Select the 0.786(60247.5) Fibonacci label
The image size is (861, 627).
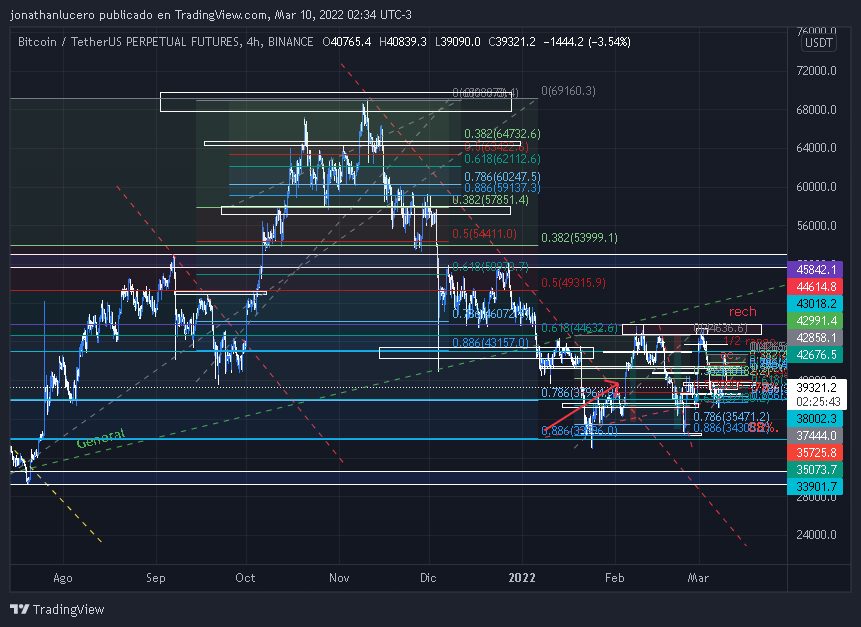[x=502, y=177]
